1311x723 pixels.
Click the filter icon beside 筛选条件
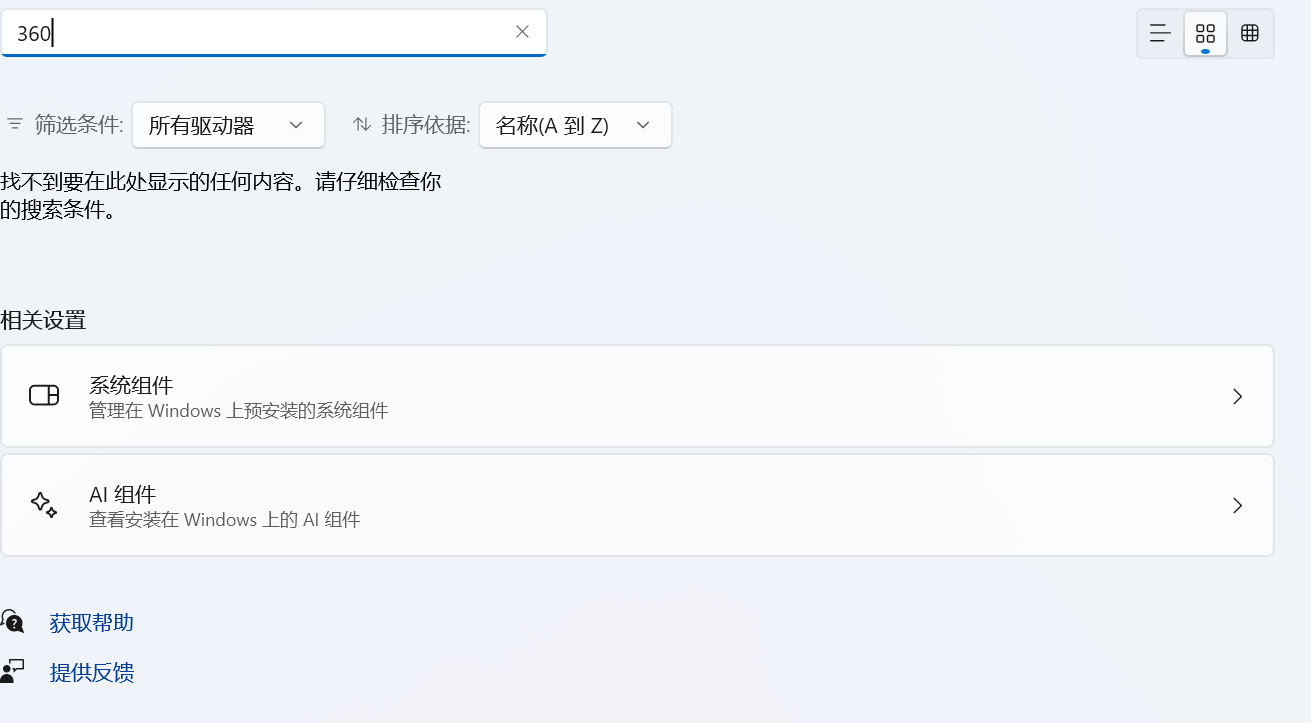[x=15, y=125]
